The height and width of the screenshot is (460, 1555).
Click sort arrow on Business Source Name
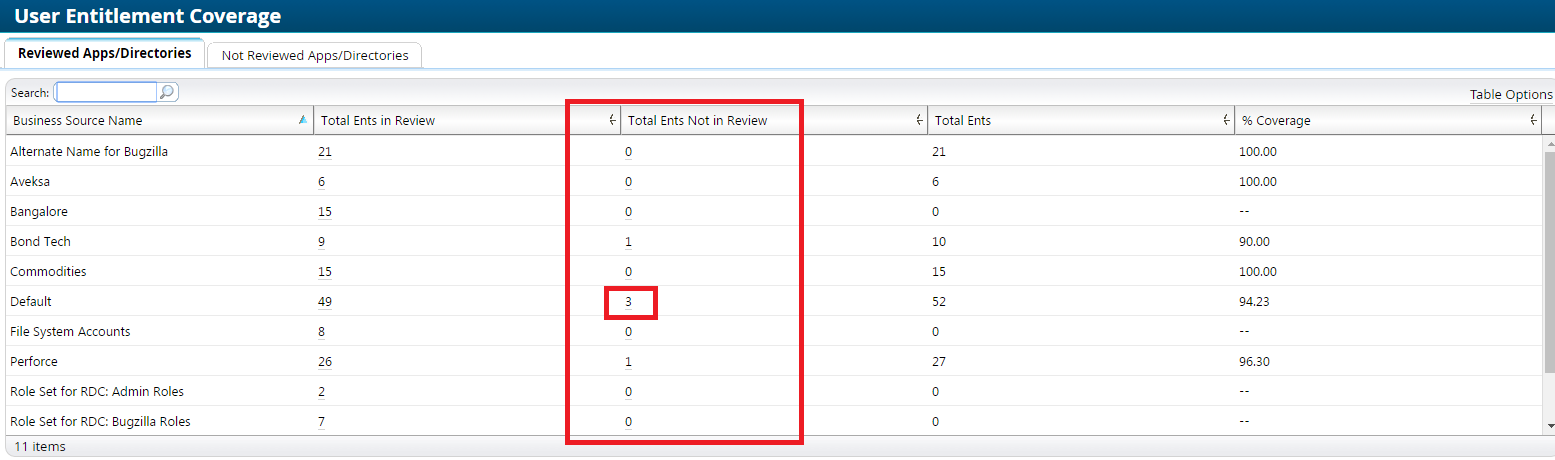tap(303, 120)
